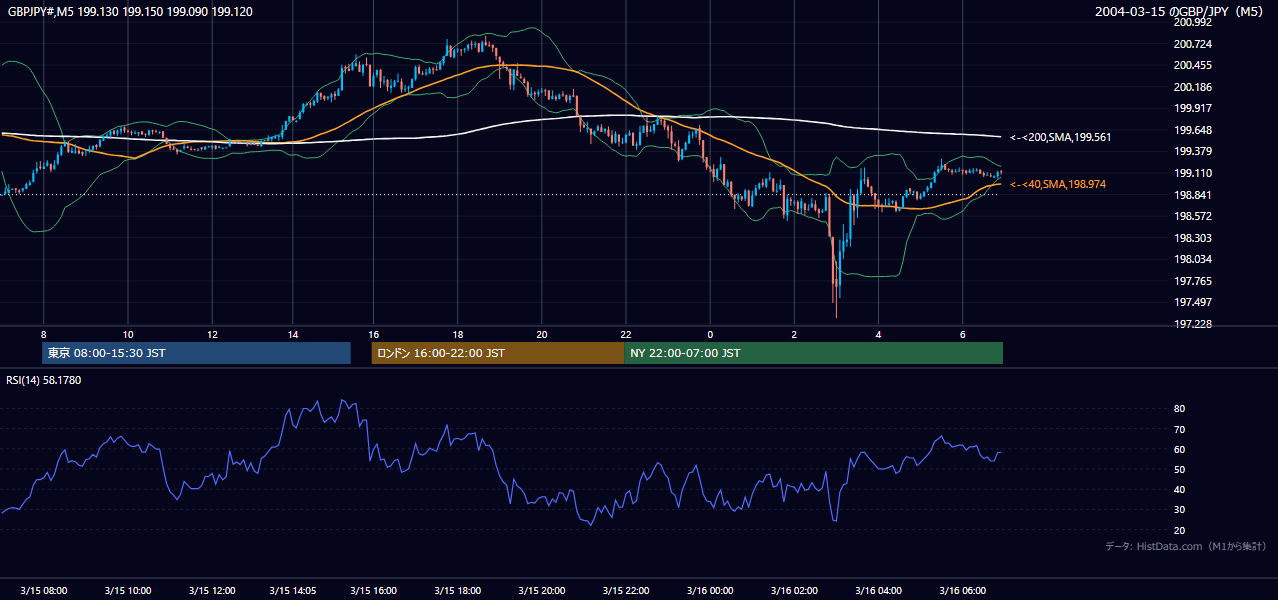This screenshot has height=600, width=1278.
Task: Click the 199.648 price axis value
Action: click(x=1192, y=130)
